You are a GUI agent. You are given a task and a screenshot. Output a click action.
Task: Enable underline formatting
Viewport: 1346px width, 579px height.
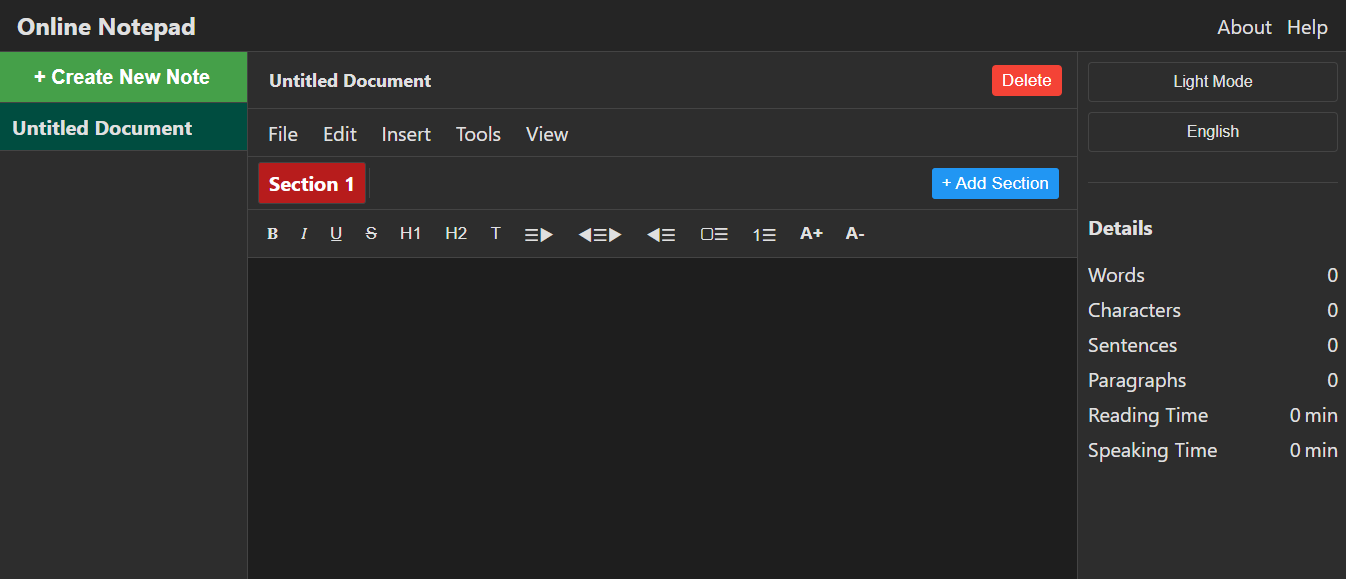coord(336,233)
